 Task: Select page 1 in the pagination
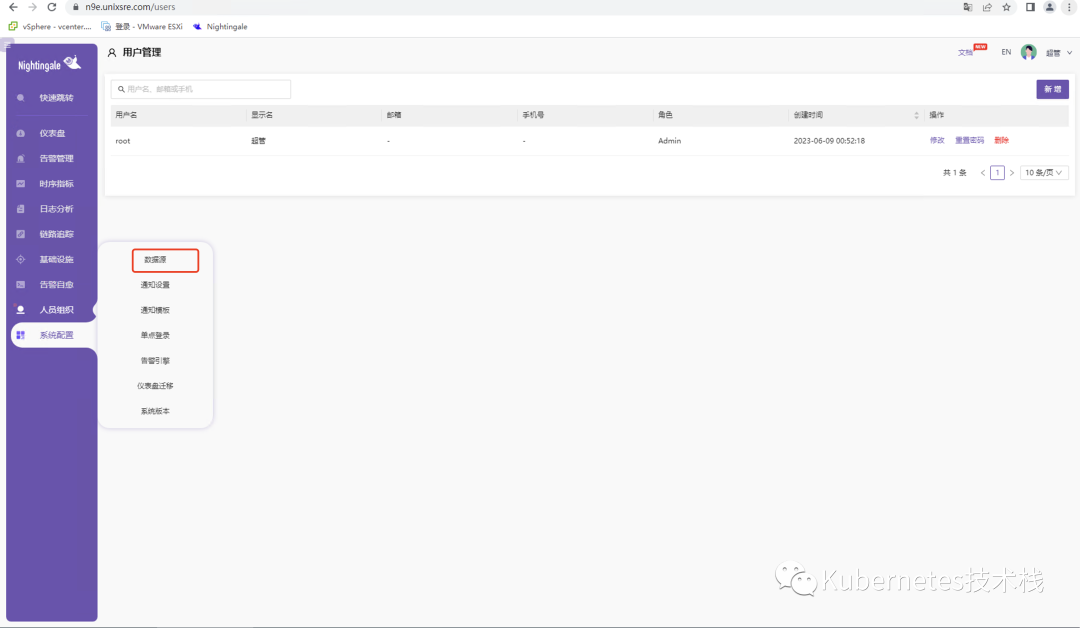click(997, 173)
